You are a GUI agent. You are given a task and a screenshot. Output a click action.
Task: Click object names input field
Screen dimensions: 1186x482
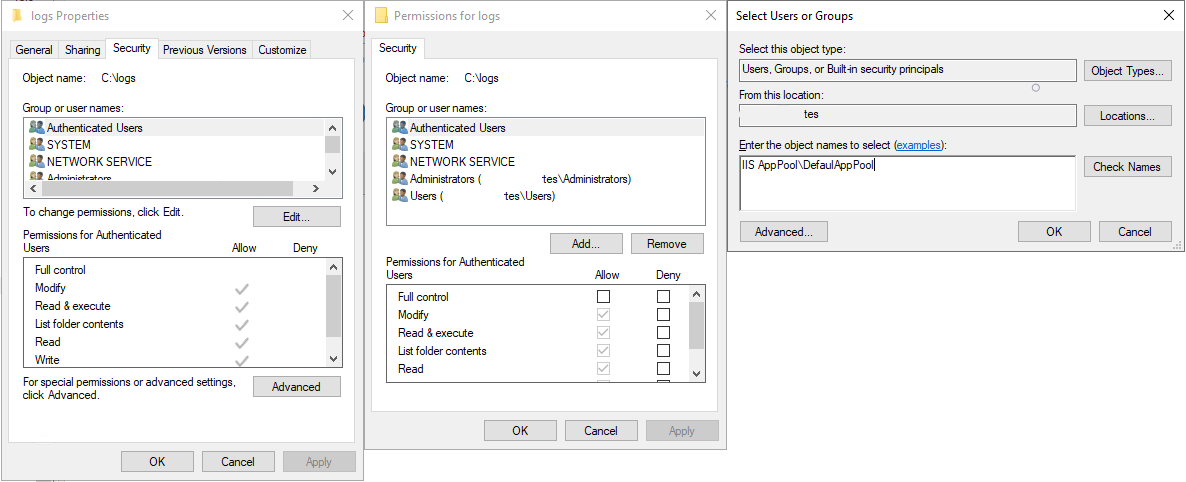pos(908,183)
